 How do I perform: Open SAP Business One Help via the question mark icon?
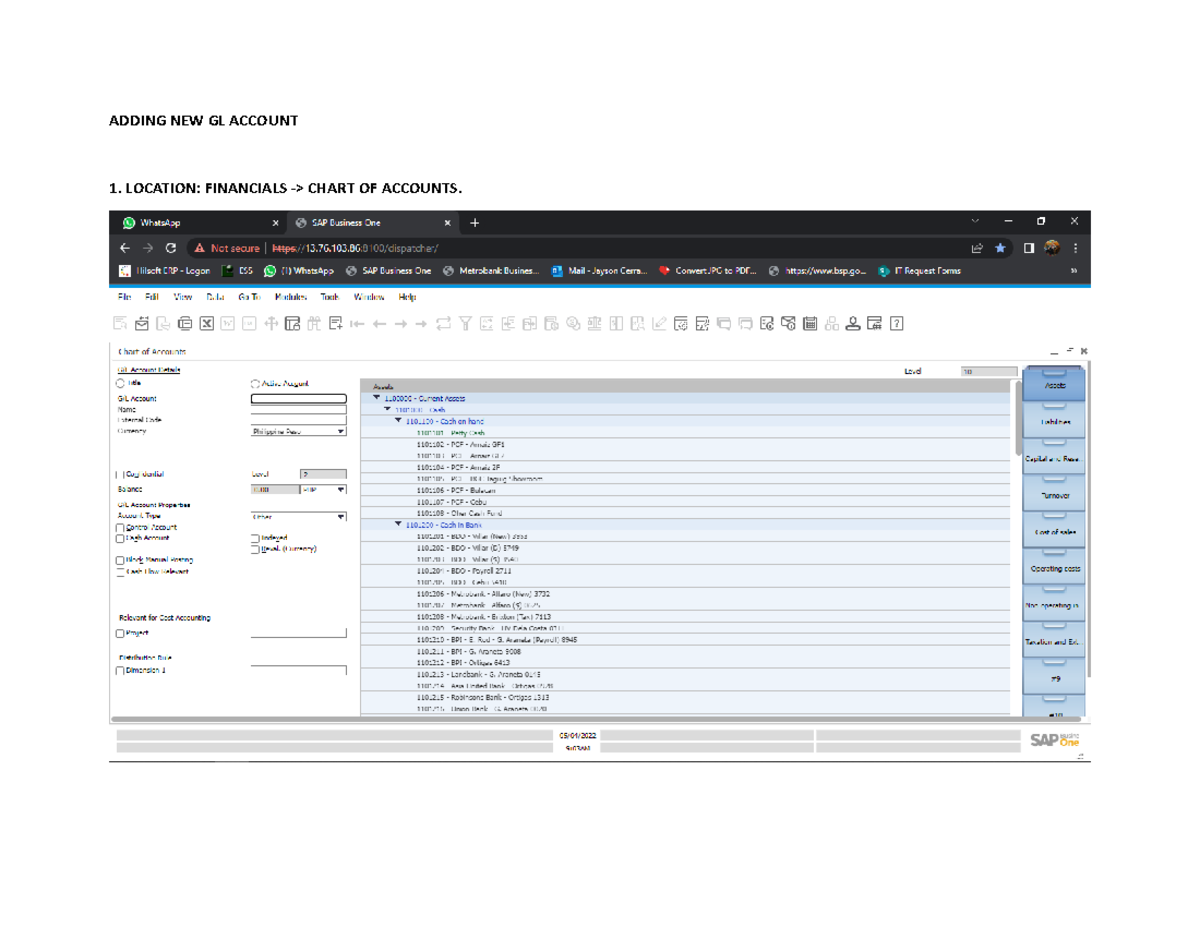pos(897,322)
